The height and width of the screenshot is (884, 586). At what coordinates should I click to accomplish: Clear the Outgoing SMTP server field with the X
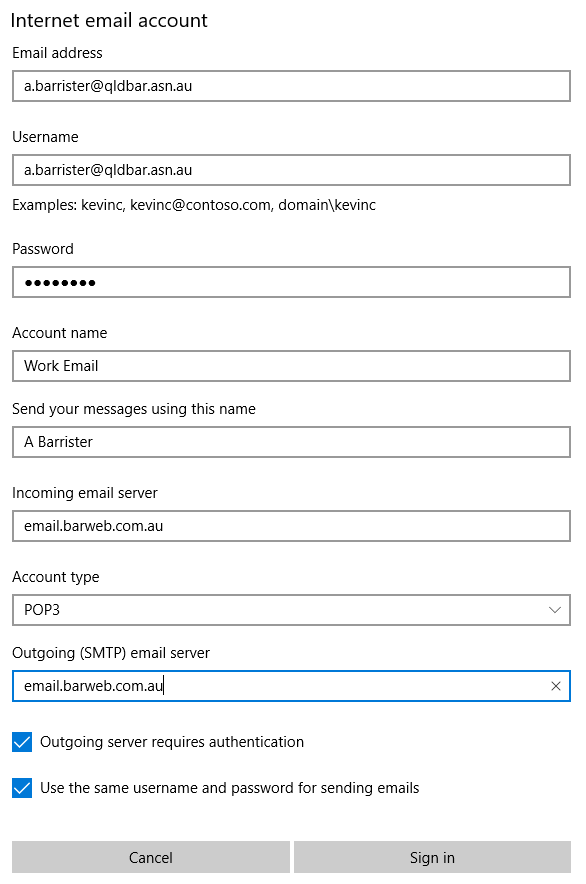coord(556,686)
